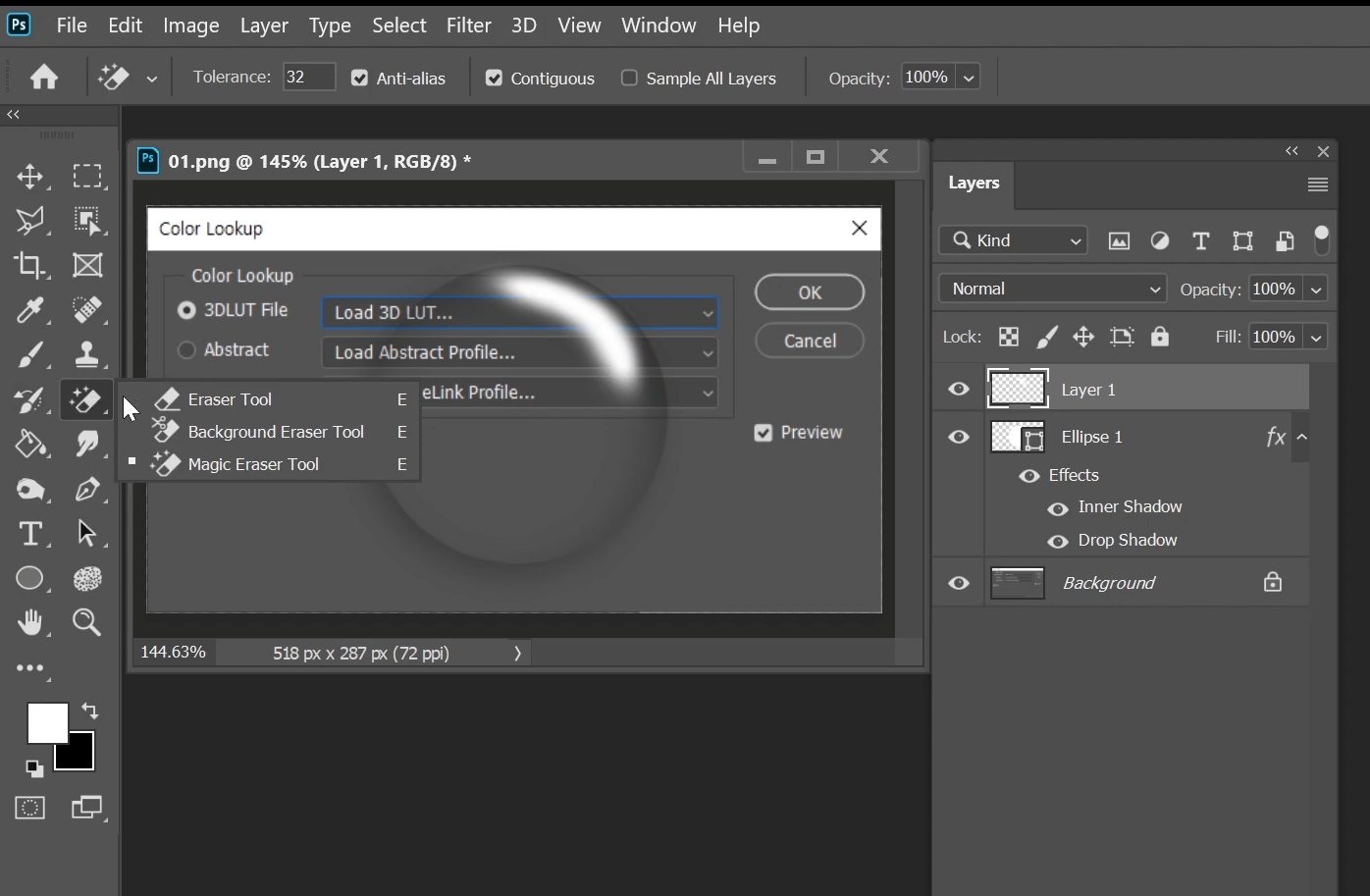The image size is (1370, 896).
Task: Select the Healing Brush tool
Action: coord(87,310)
